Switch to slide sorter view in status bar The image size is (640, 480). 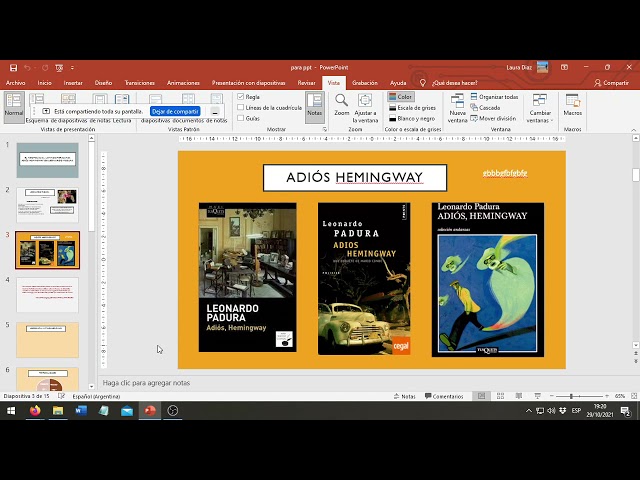tap(500, 396)
